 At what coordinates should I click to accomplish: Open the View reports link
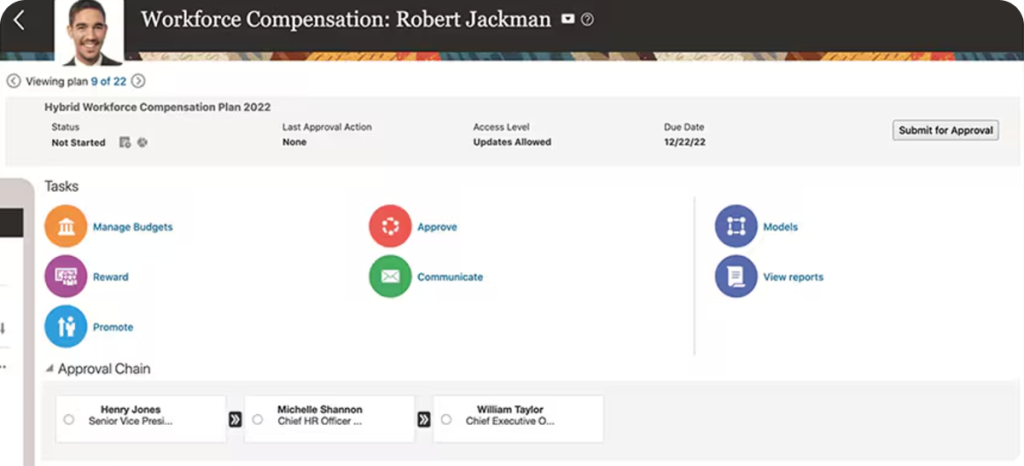(x=793, y=277)
